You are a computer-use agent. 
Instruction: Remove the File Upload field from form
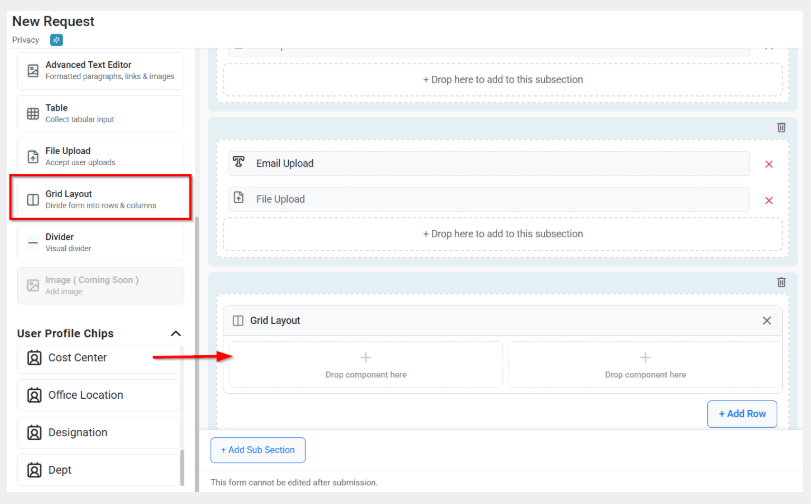(769, 200)
